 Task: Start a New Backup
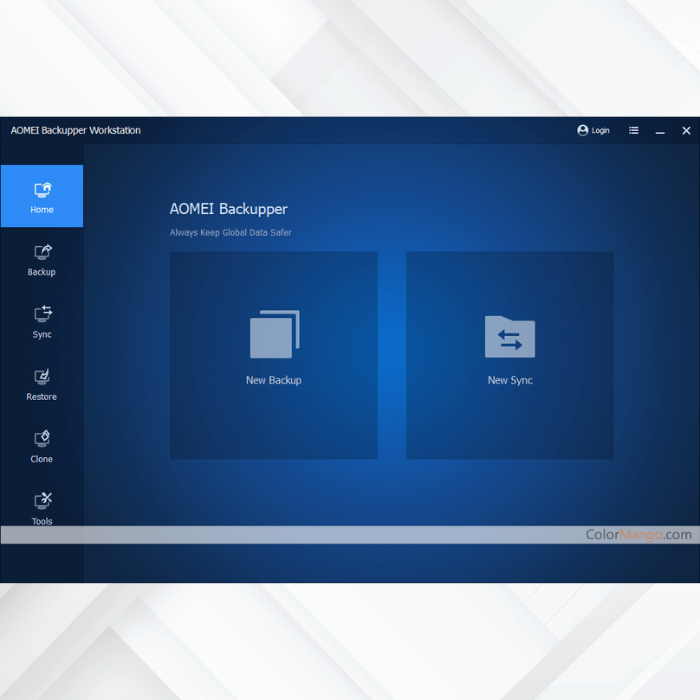point(274,355)
